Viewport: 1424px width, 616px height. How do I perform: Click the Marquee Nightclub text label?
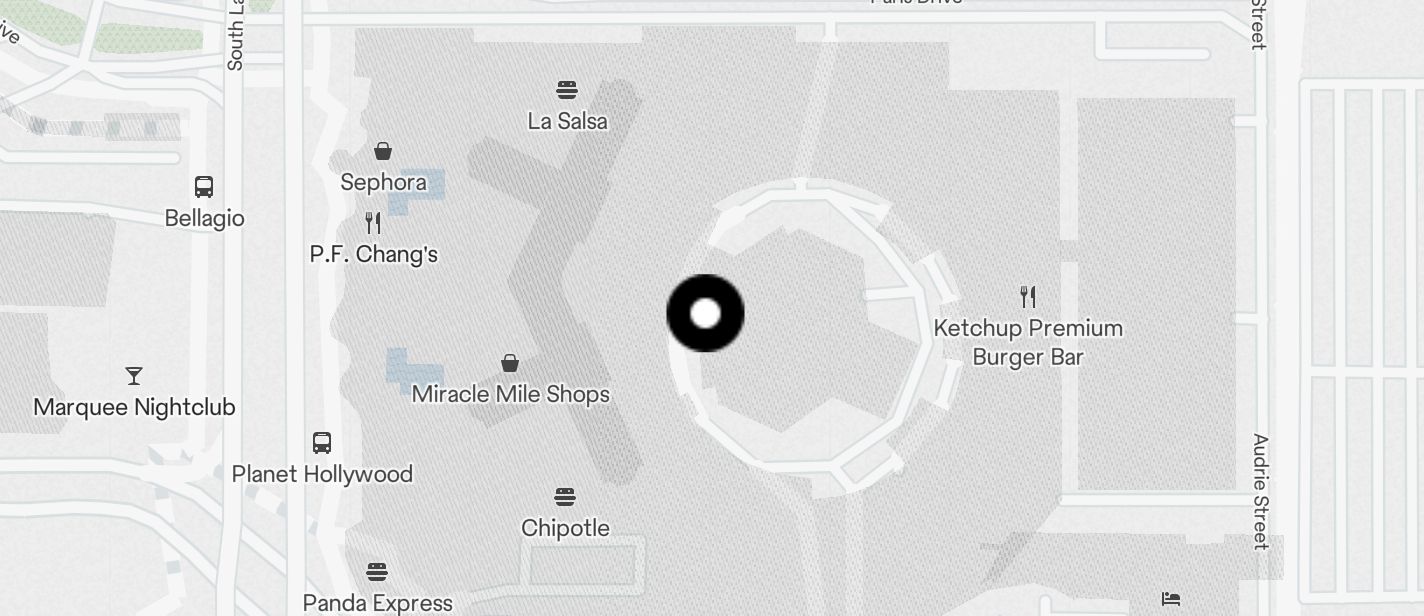pyautogui.click(x=135, y=407)
